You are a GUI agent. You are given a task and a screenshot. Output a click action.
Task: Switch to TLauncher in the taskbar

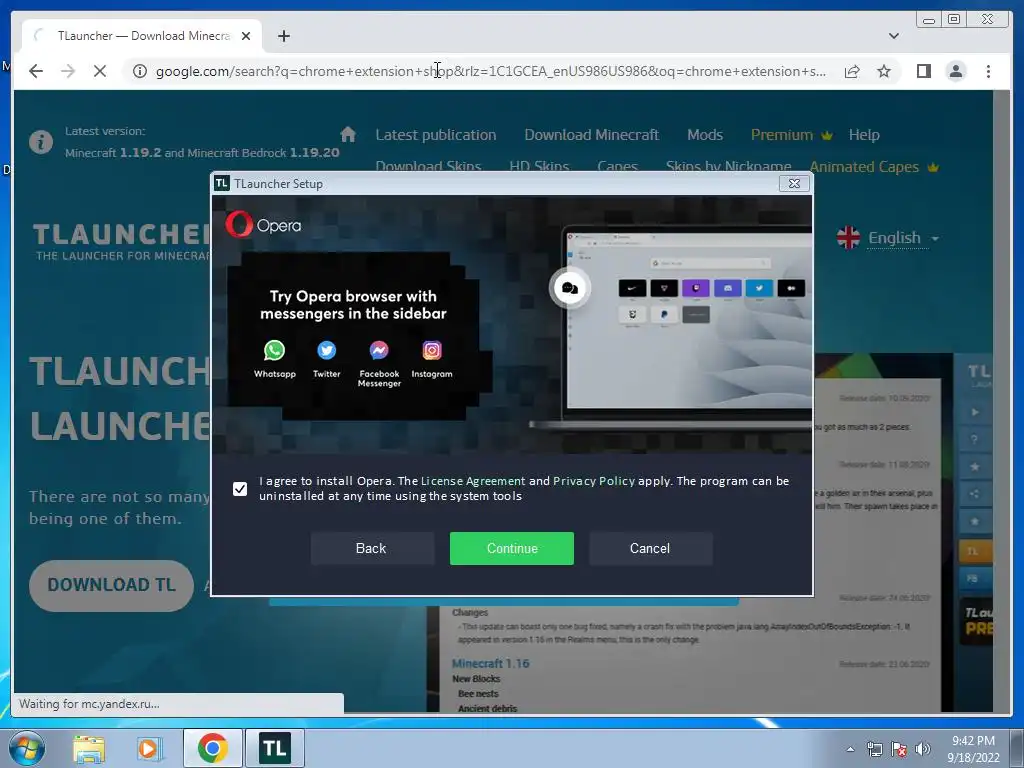(275, 748)
